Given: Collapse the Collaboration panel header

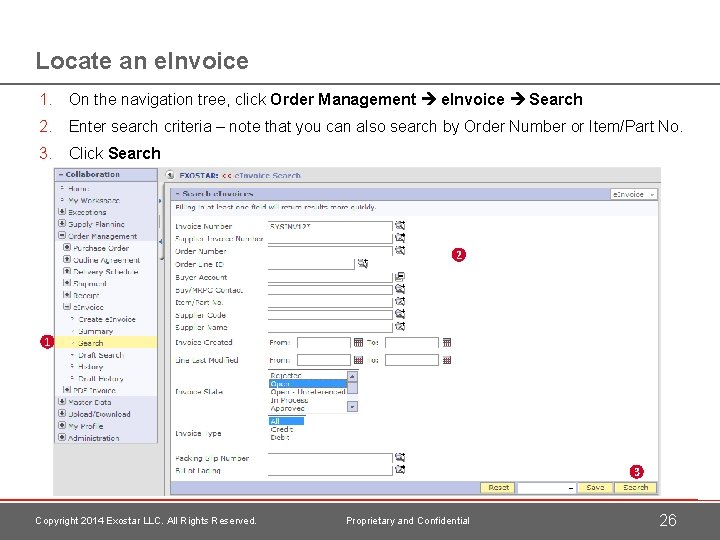Looking at the screenshot, I should click(x=61, y=174).
